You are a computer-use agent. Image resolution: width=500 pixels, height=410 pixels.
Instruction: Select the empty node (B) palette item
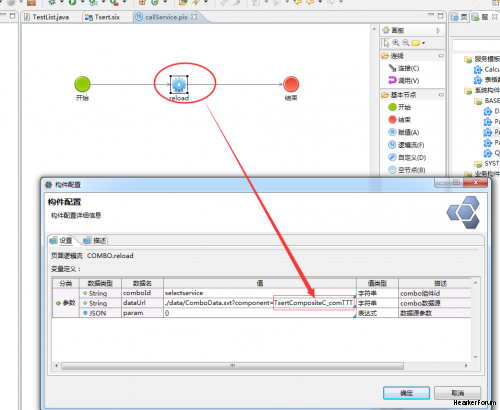[x=407, y=170]
